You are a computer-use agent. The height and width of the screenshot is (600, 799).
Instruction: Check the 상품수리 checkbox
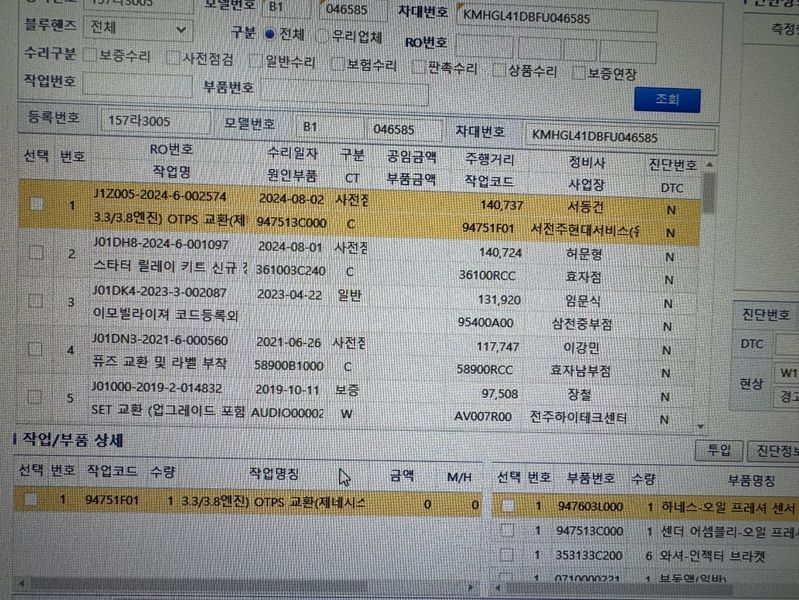coord(499,70)
